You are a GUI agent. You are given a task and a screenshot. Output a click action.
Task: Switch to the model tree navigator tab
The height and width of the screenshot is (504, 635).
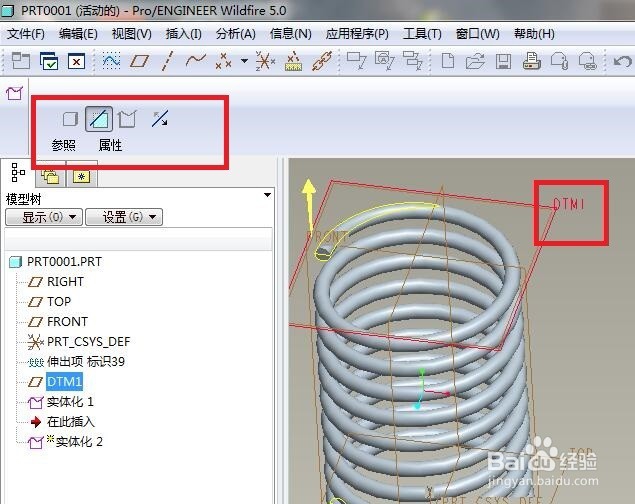(x=17, y=173)
